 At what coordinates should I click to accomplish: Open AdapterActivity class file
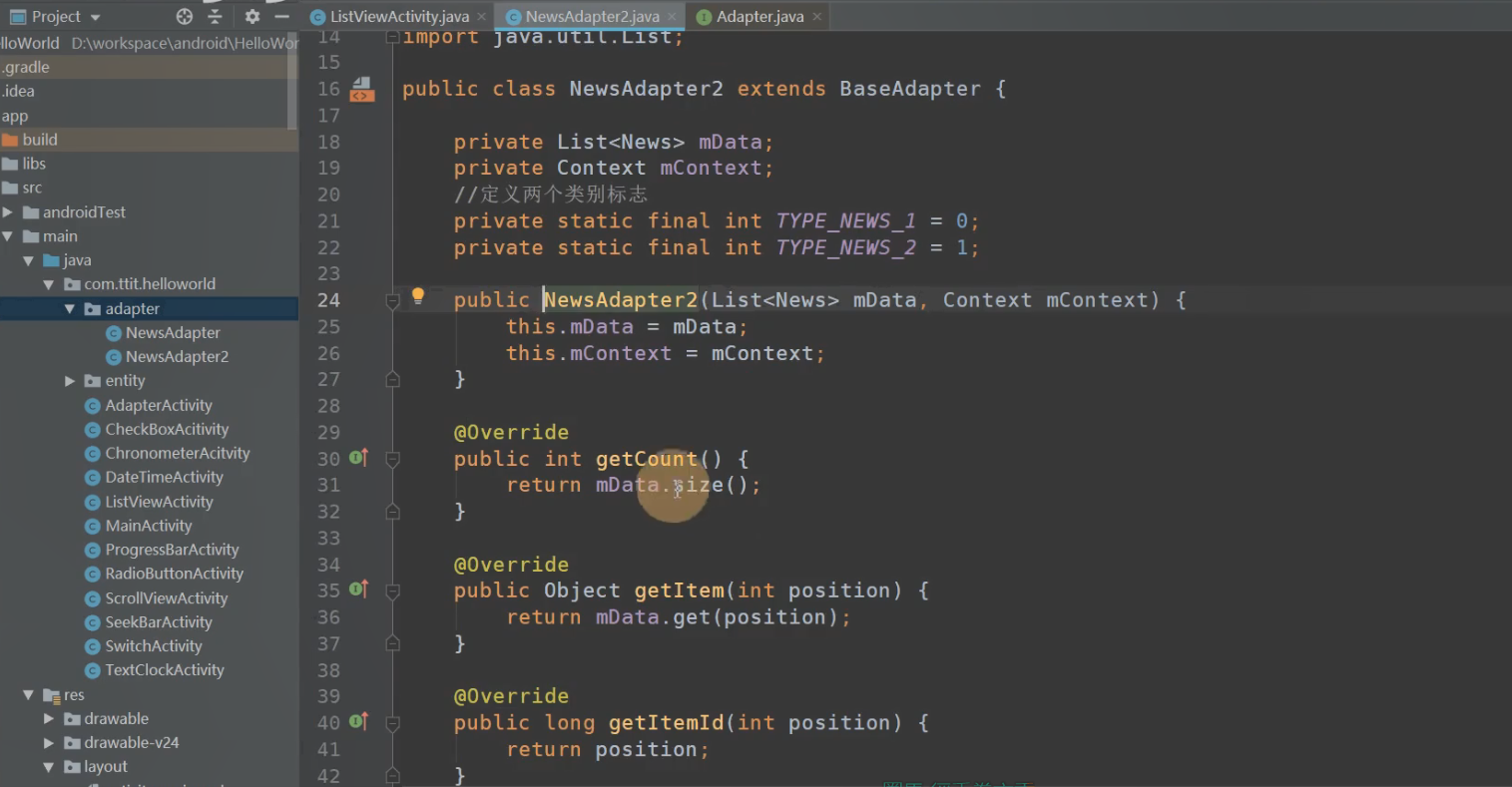pyautogui.click(x=159, y=405)
